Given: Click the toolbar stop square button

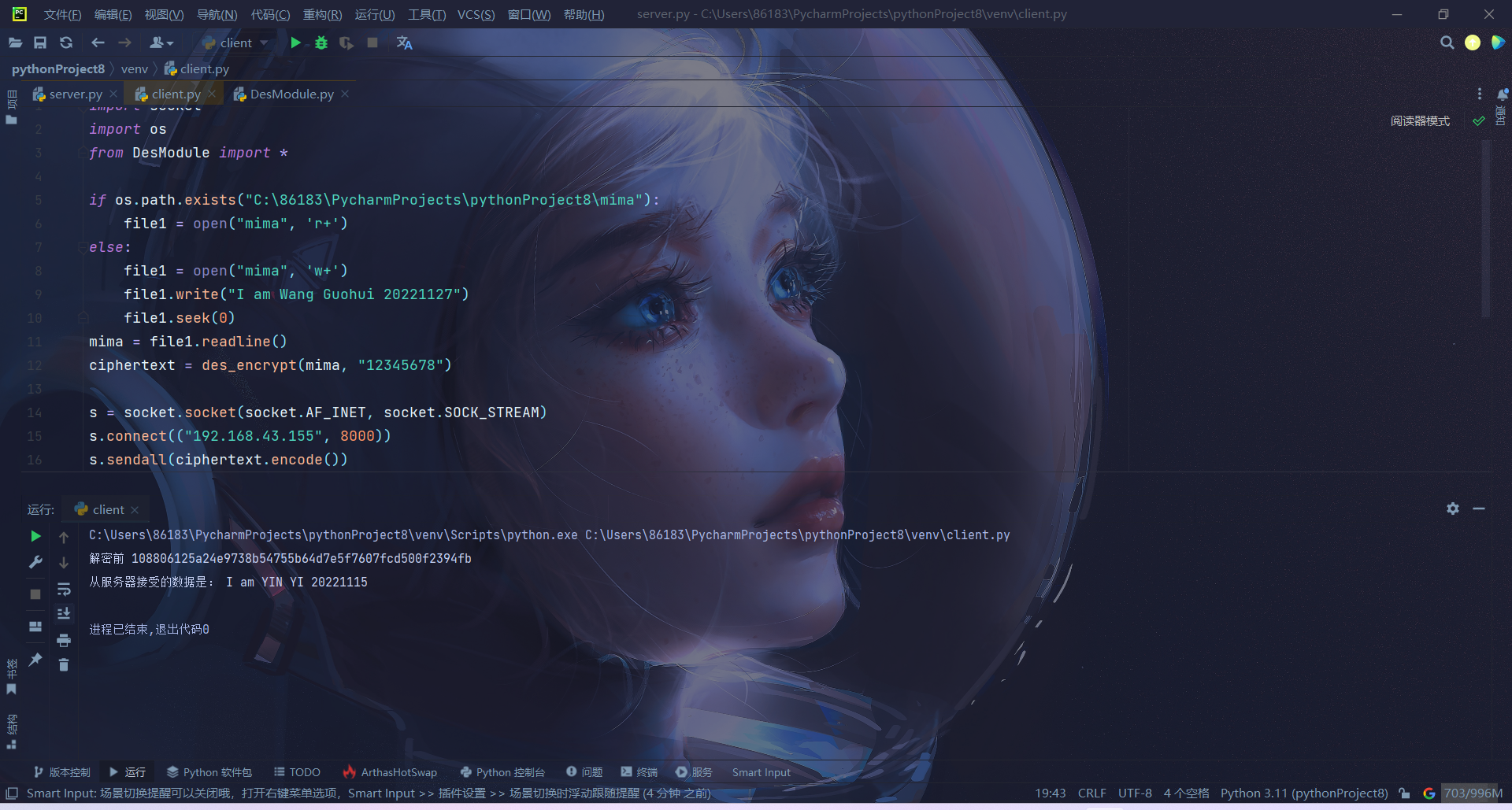Looking at the screenshot, I should [372, 43].
